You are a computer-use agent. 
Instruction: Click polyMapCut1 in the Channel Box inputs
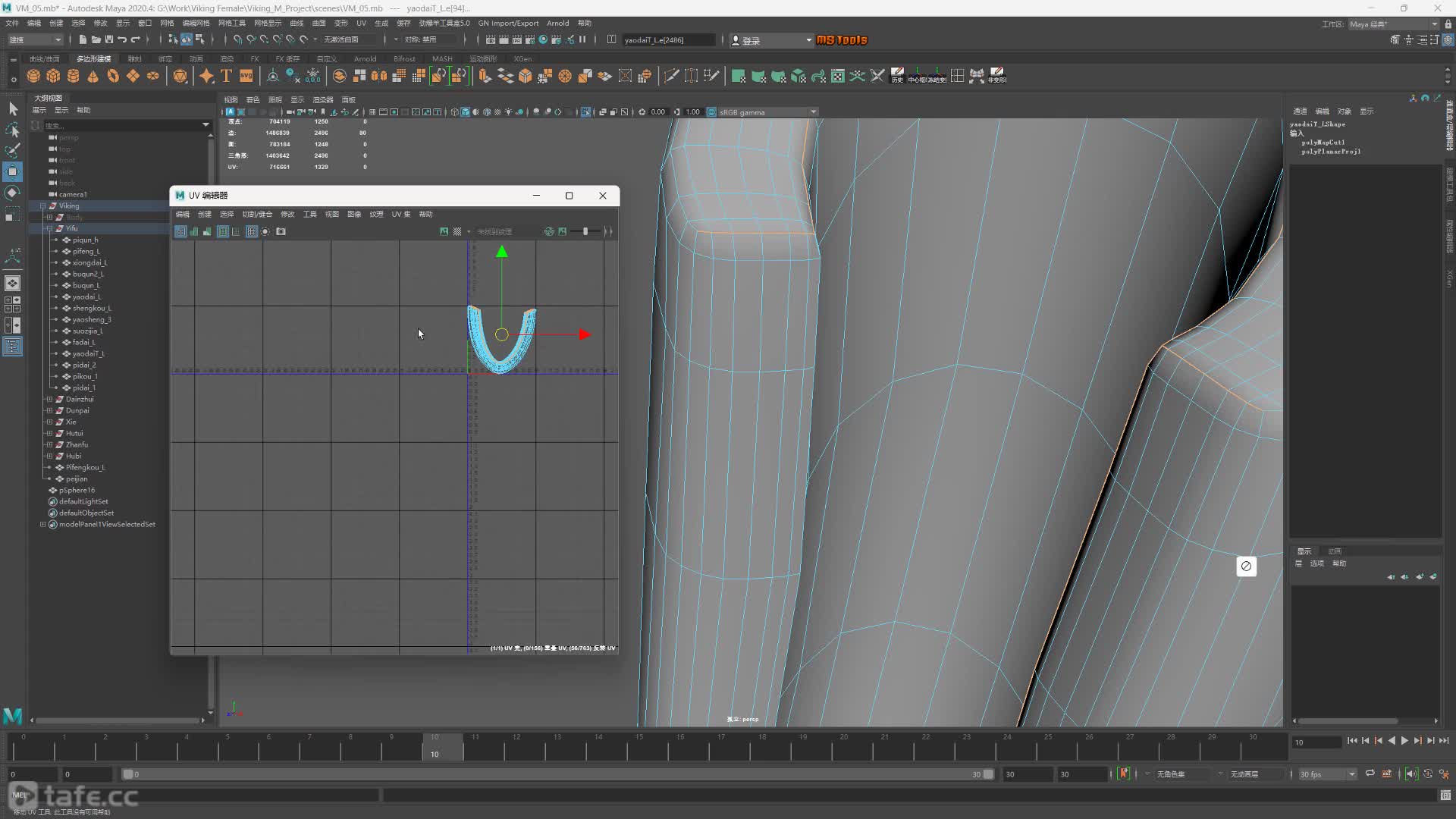tap(1323, 143)
